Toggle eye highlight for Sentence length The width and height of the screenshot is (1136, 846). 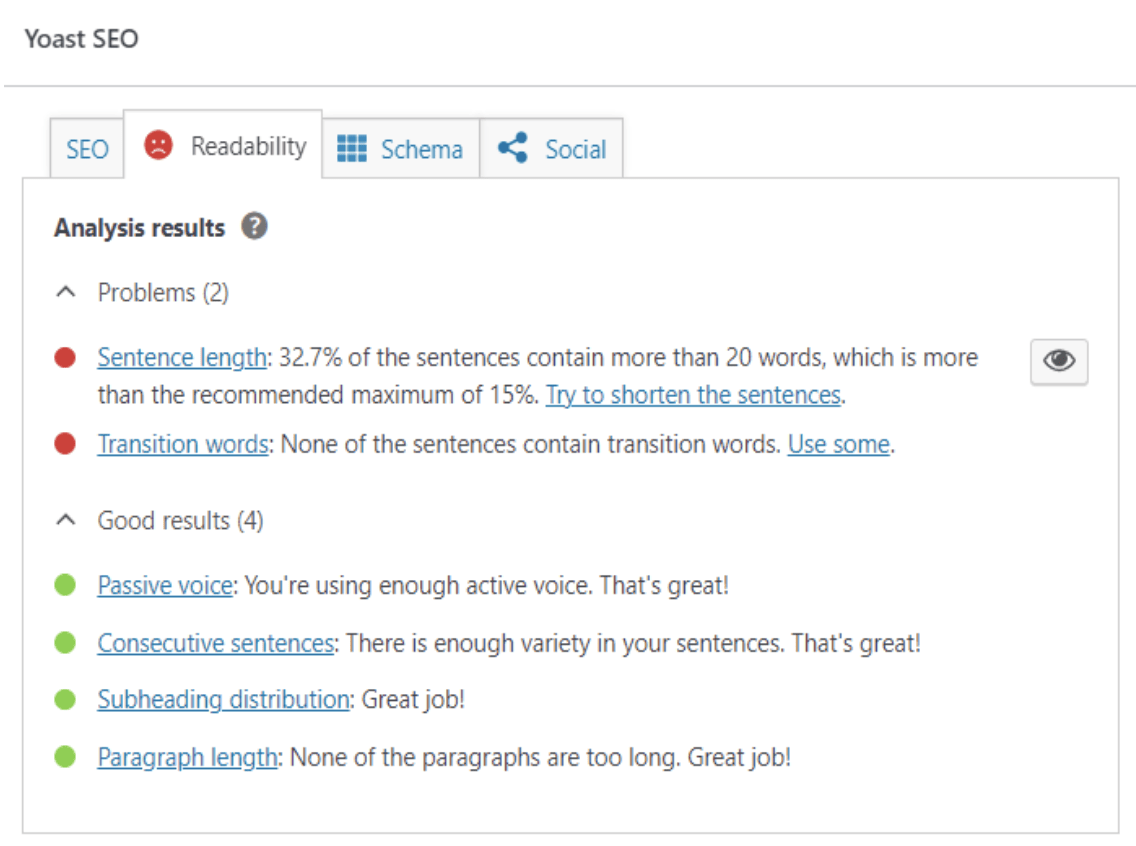1058,361
